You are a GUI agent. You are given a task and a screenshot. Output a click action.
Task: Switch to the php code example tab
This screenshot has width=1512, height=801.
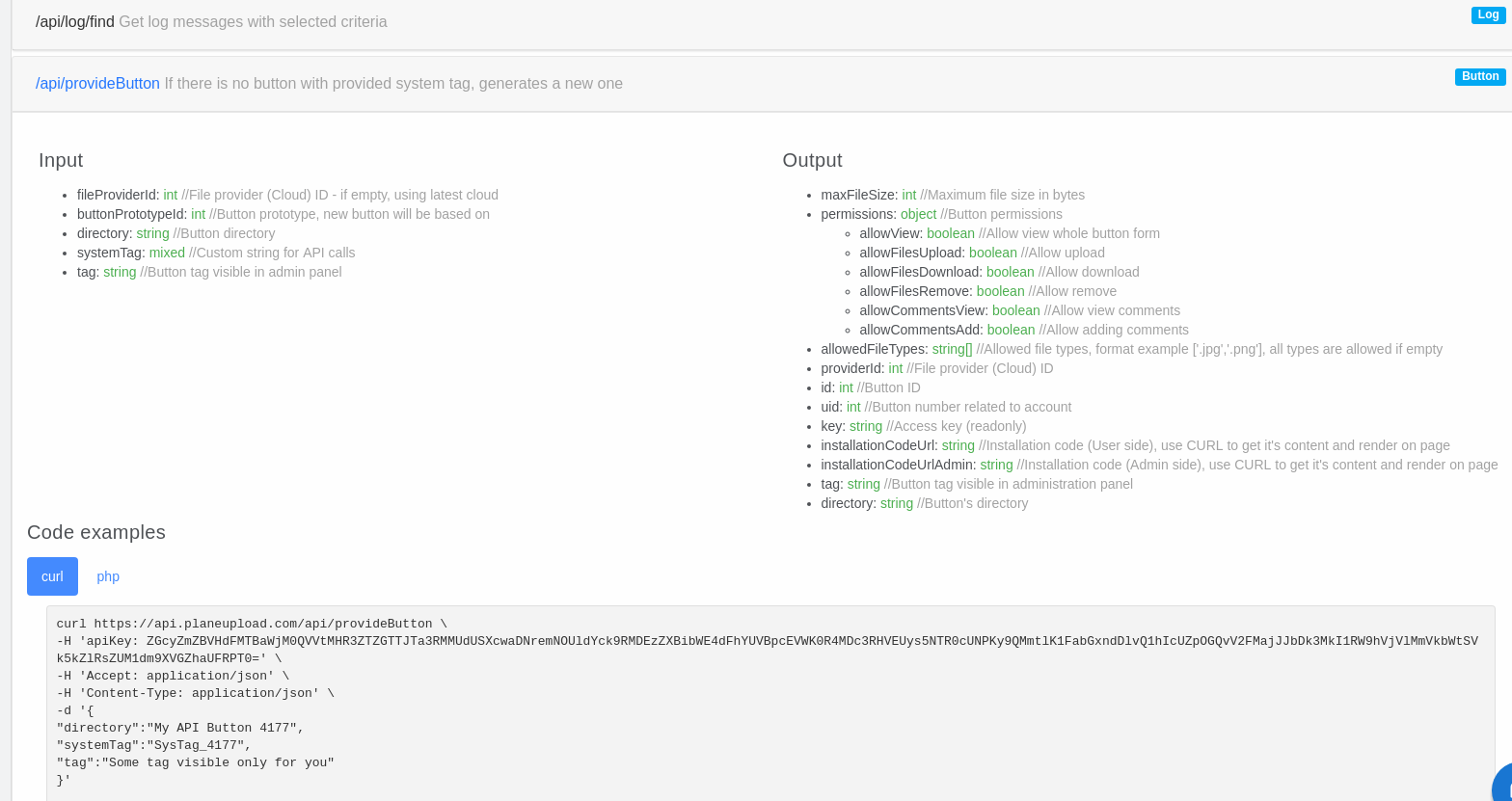(108, 576)
